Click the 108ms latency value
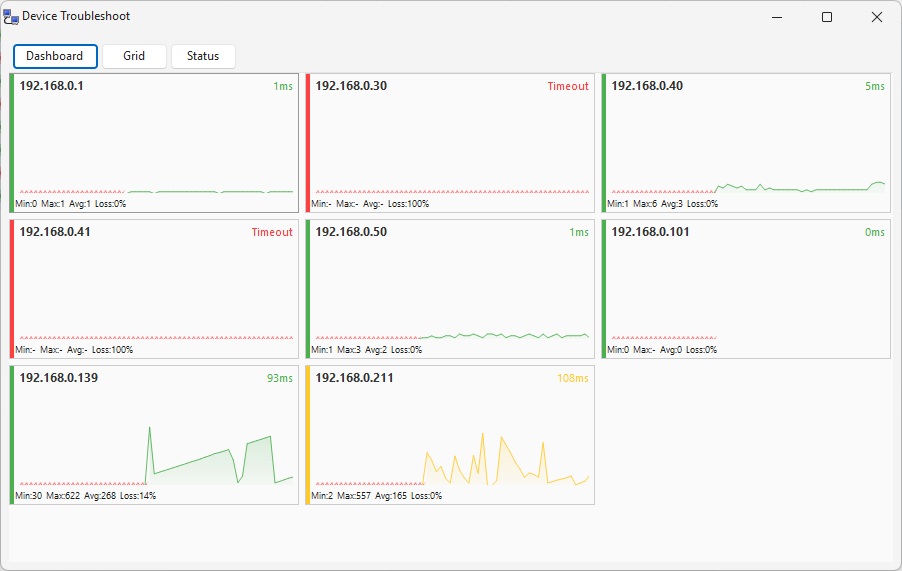The height and width of the screenshot is (571, 902). [x=574, y=378]
